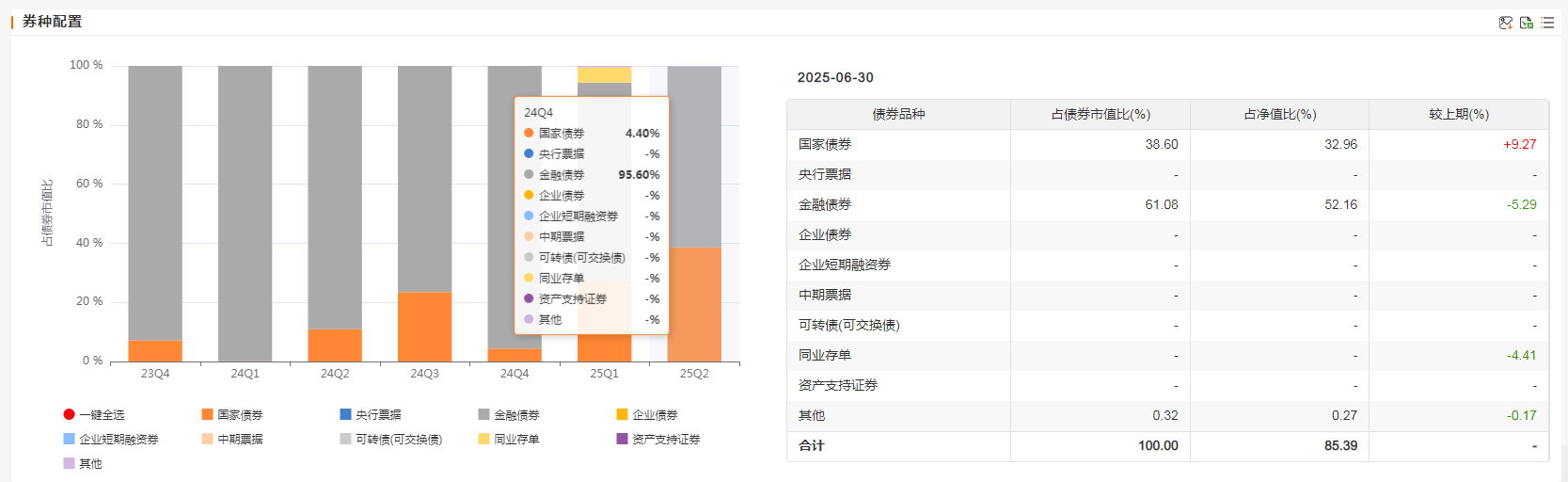Select the 24Q1 gray bar
The image size is (1568, 482).
(x=245, y=214)
